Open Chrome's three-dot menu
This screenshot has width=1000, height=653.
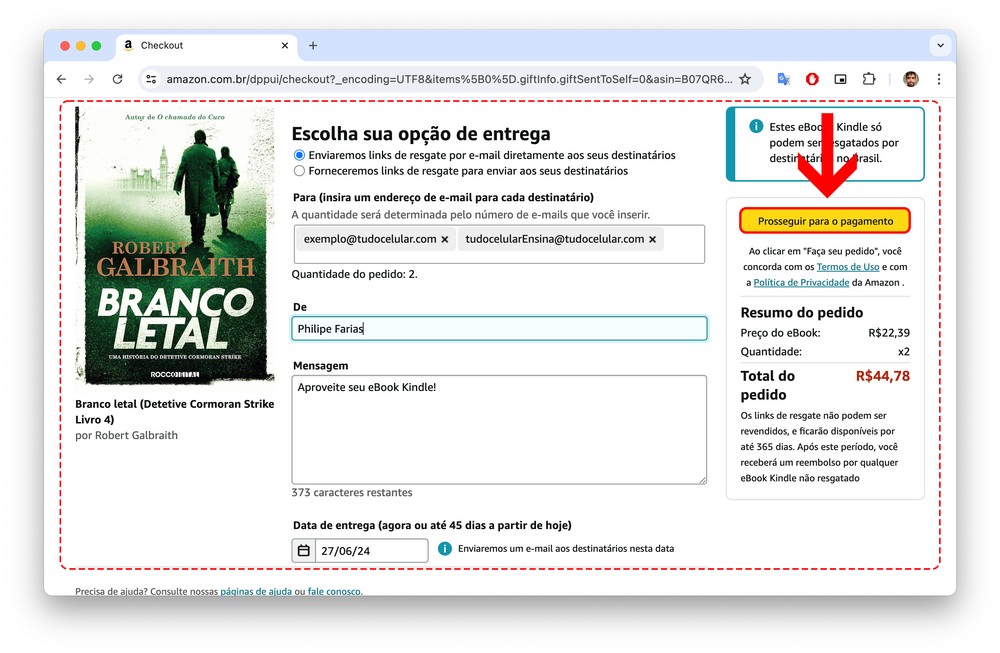tap(939, 79)
